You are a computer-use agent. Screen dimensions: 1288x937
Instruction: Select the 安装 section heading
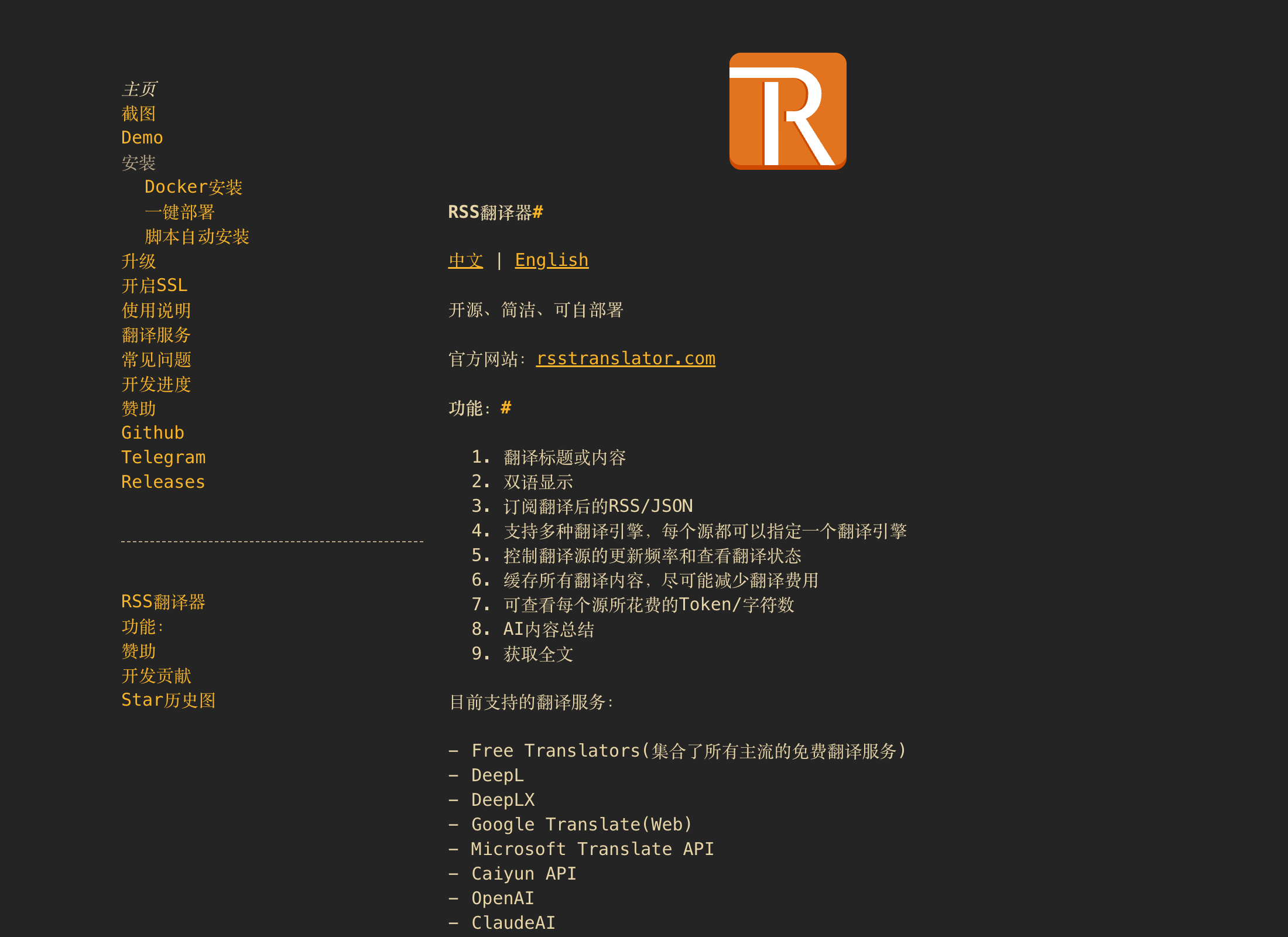tap(139, 163)
